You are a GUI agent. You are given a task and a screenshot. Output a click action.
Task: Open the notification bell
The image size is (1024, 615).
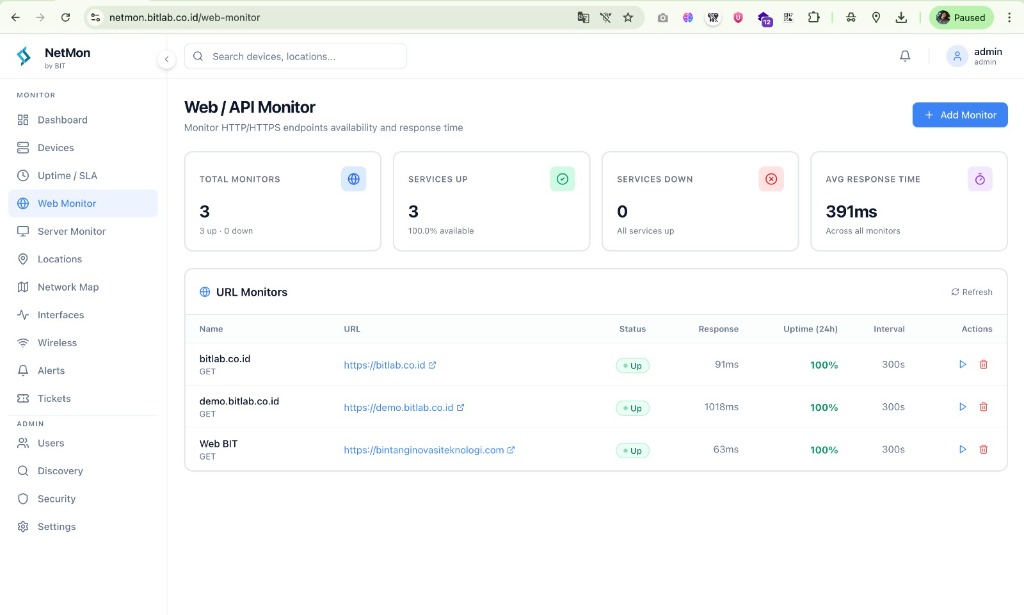point(905,56)
